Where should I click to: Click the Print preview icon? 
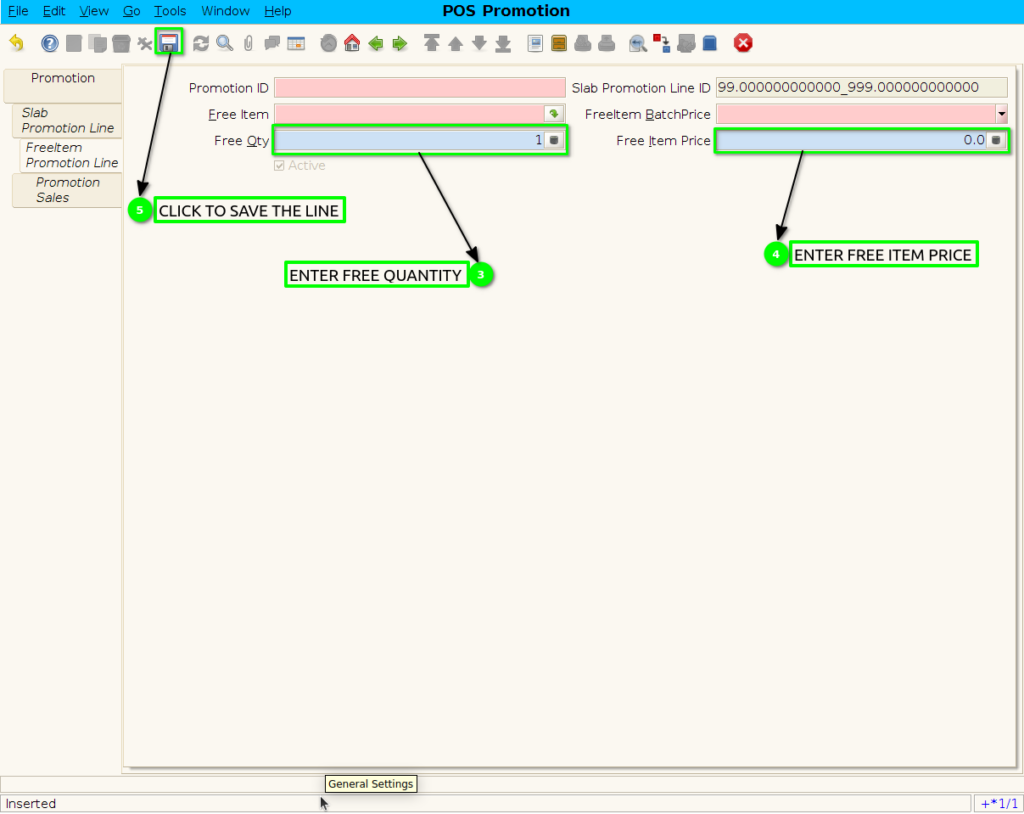(x=583, y=43)
